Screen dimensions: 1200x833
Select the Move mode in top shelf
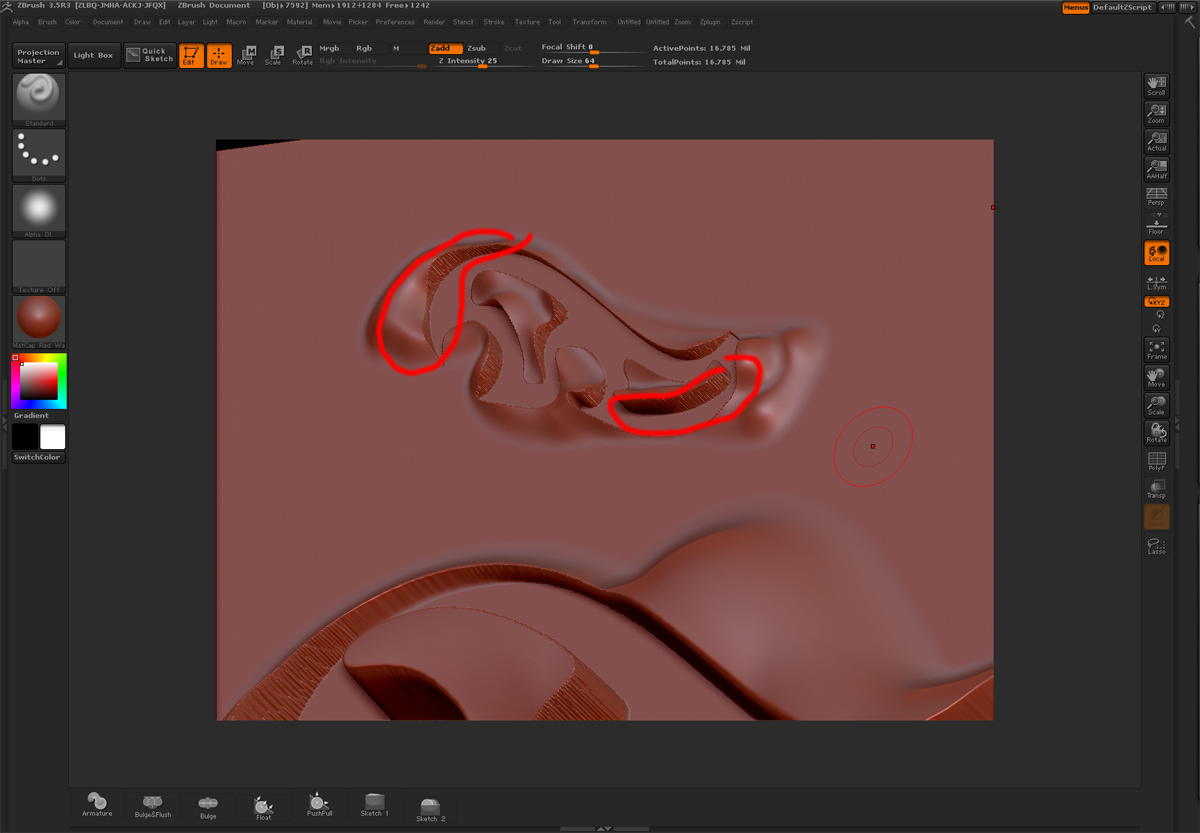click(x=246, y=56)
